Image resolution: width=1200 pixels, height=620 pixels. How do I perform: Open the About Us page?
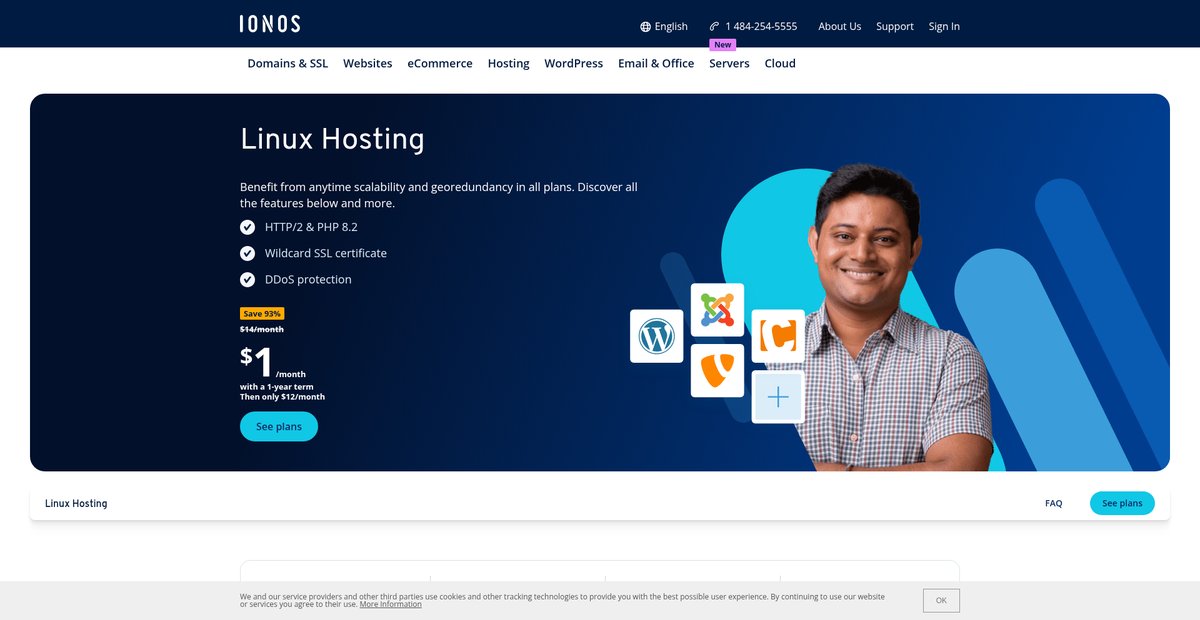click(x=839, y=27)
